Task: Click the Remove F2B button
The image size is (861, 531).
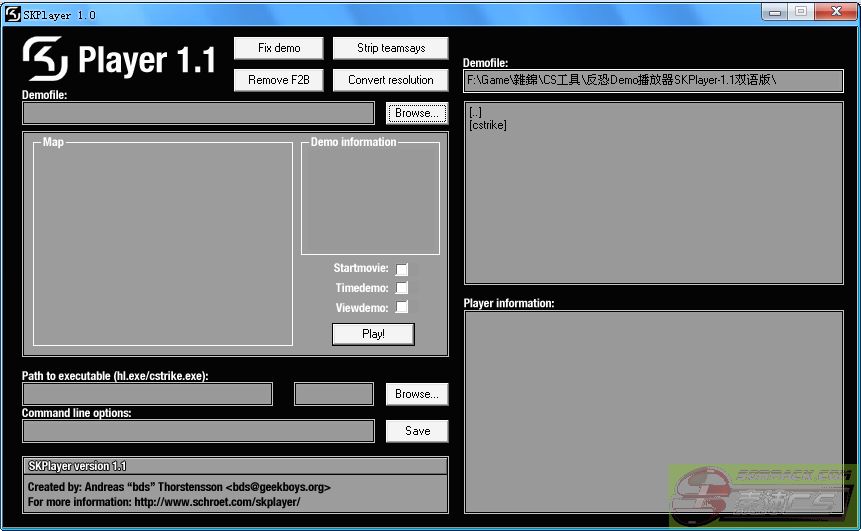Action: point(279,80)
